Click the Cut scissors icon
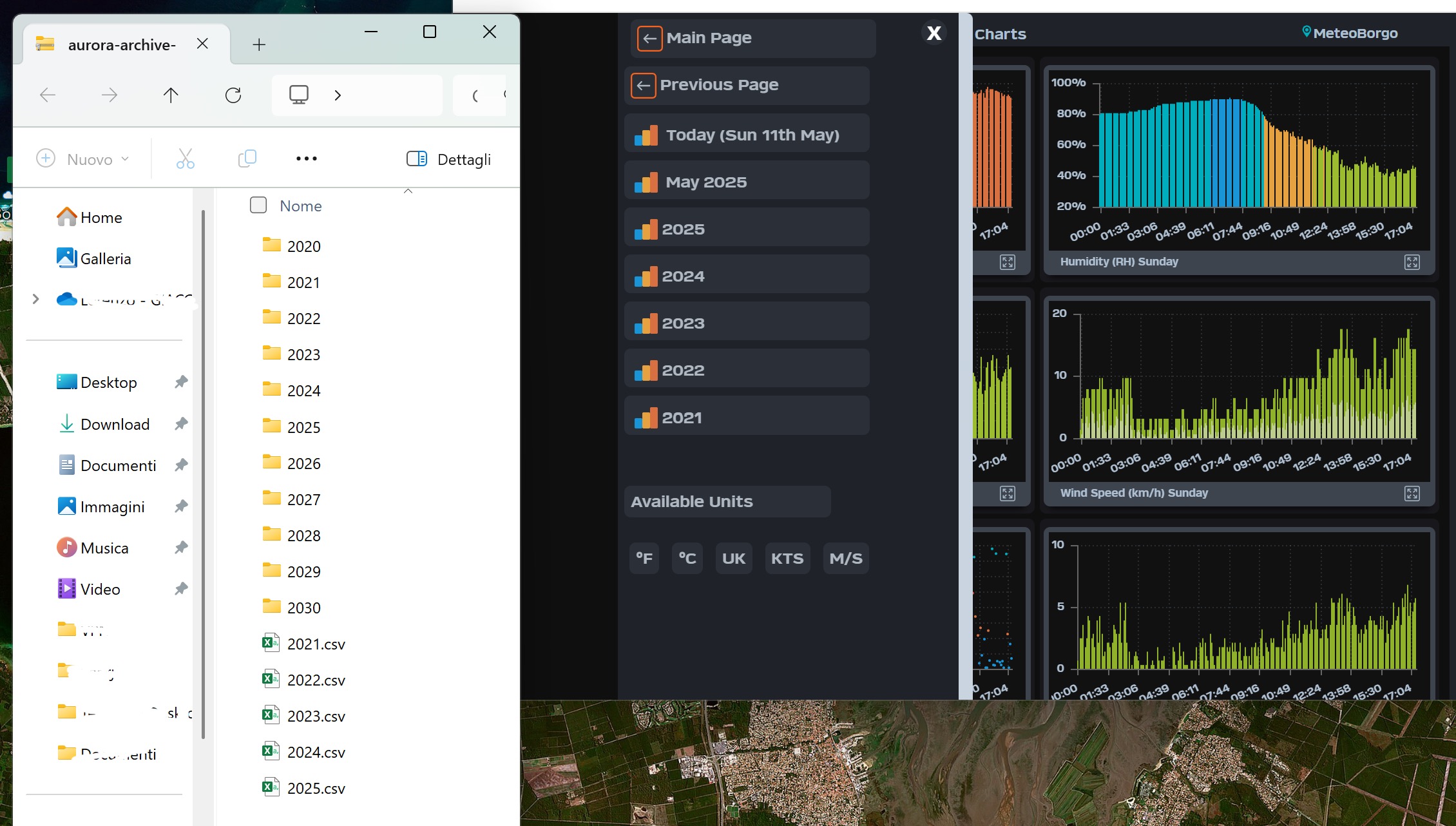The image size is (1456, 826). (x=185, y=158)
